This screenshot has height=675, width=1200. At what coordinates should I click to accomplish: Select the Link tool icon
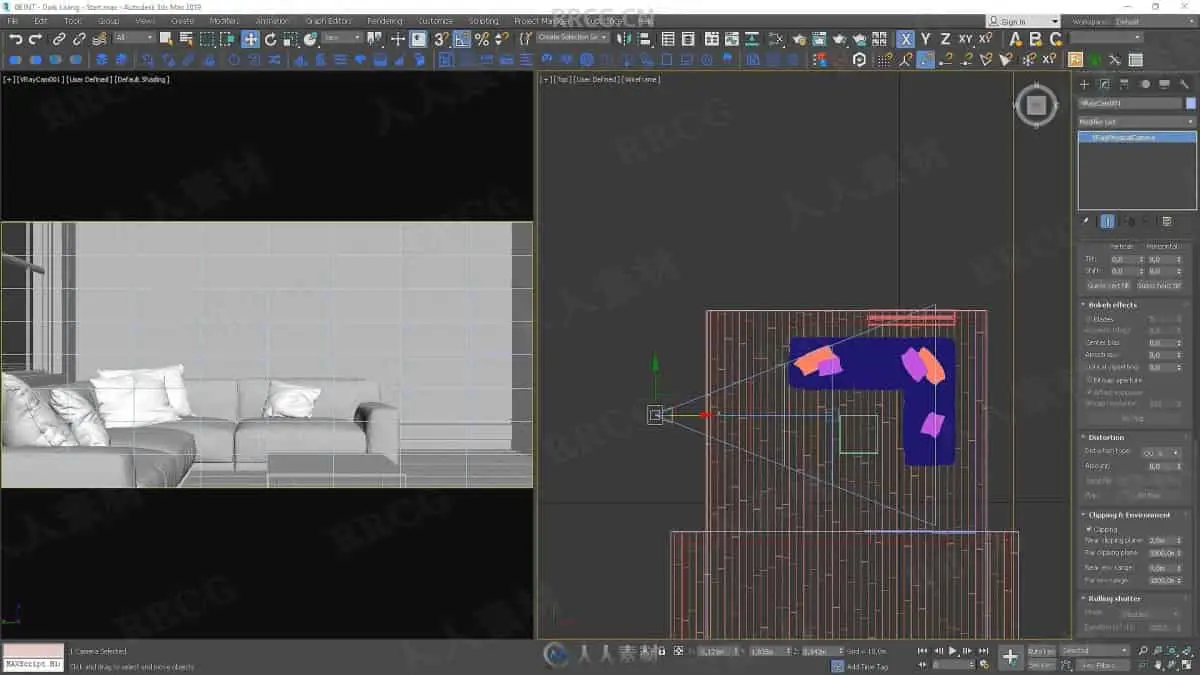pyautogui.click(x=59, y=39)
